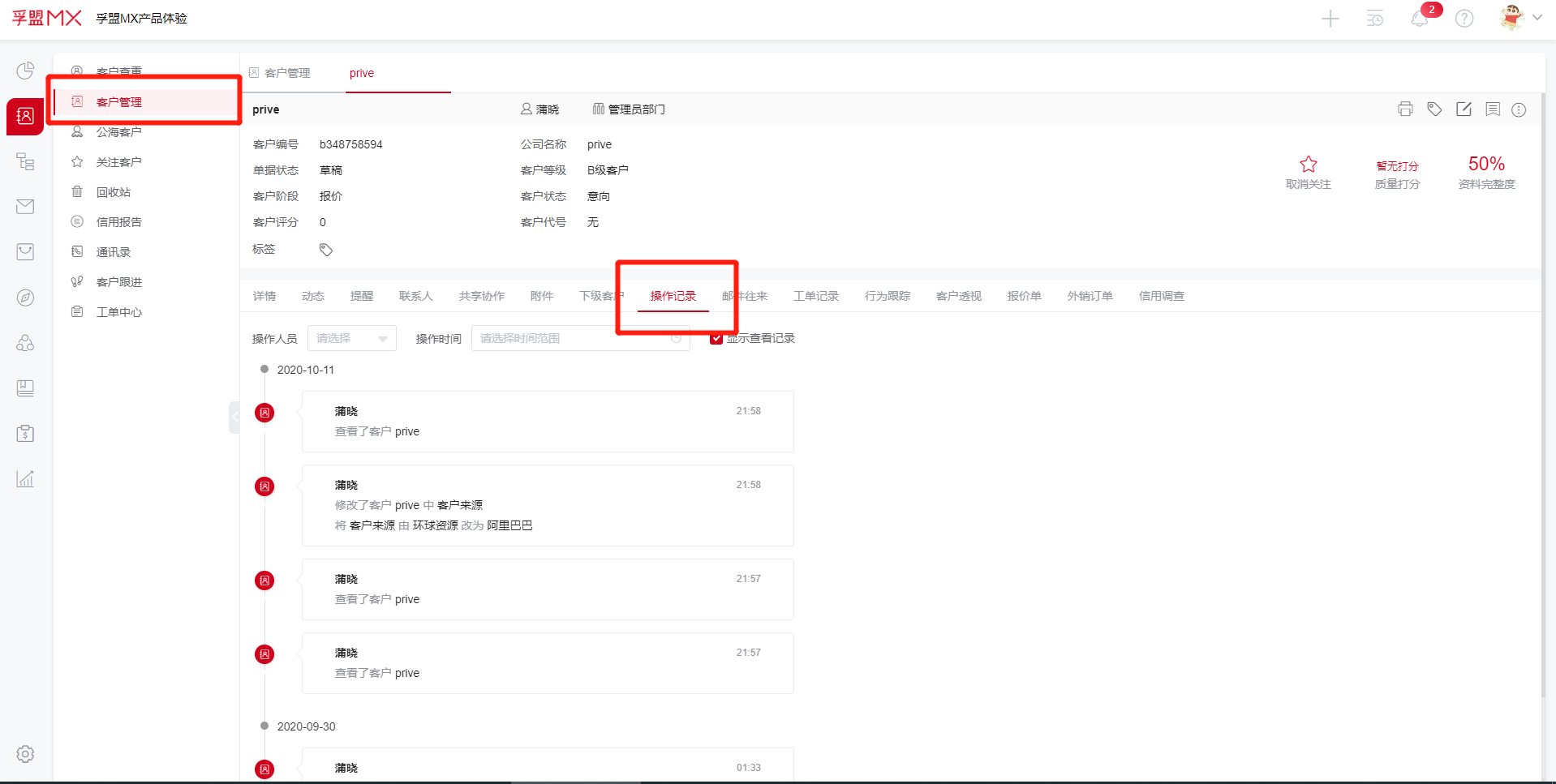1556x784 pixels.
Task: Switch to the 联系人 tab
Action: pos(415,296)
